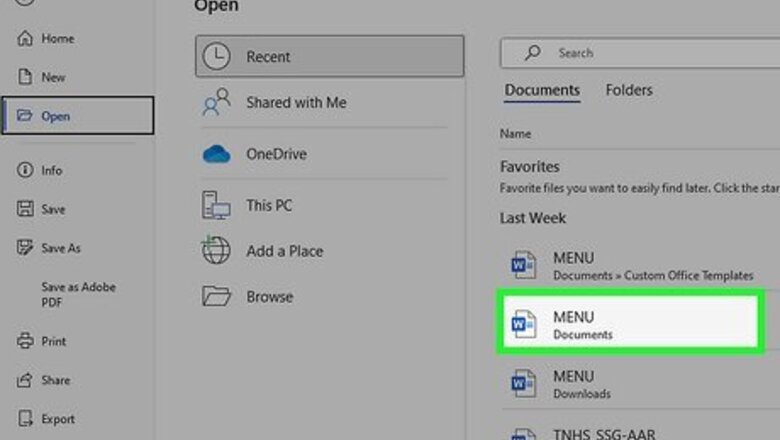Click Add a Place option
The width and height of the screenshot is (780, 440).
click(284, 251)
